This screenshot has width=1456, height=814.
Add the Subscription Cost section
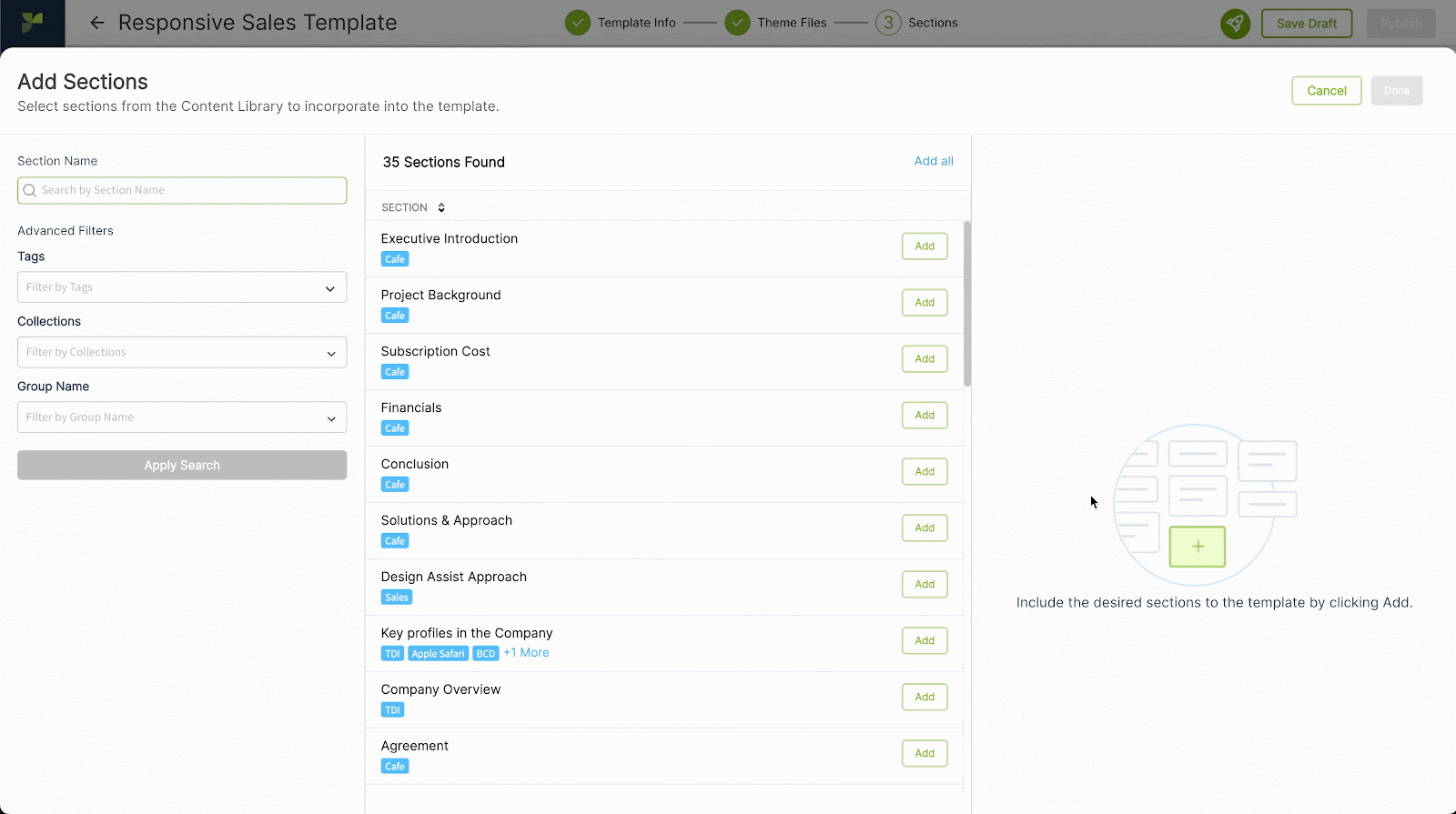tap(925, 359)
